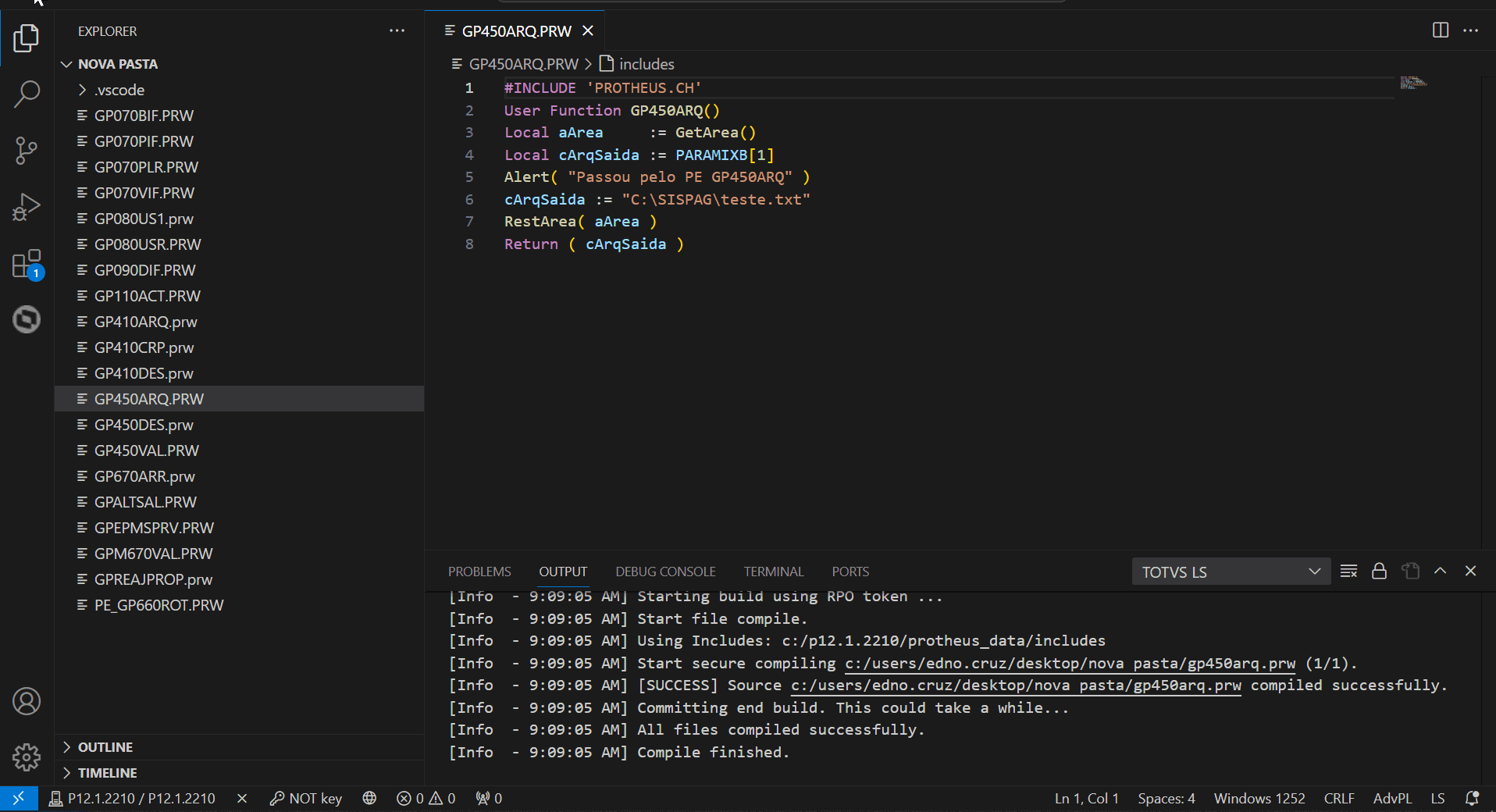This screenshot has width=1496, height=812.
Task: Click Ln 1, Col 1 cursor position
Action: pyautogui.click(x=1087, y=798)
